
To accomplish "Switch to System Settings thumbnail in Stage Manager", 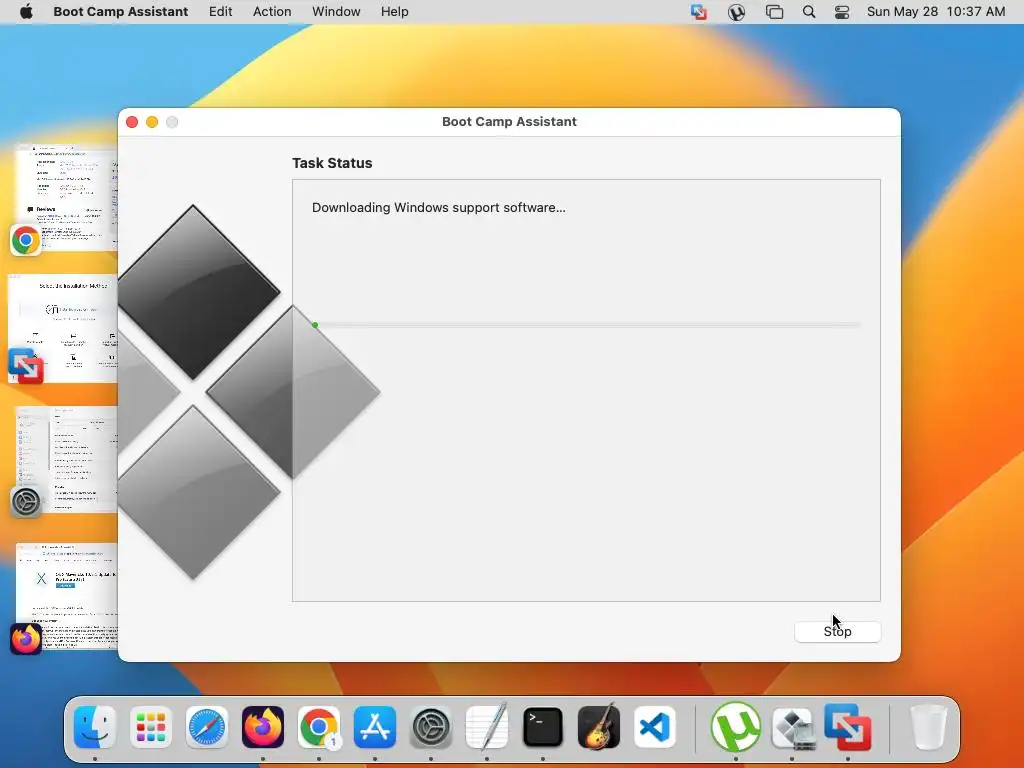I will tap(67, 460).
